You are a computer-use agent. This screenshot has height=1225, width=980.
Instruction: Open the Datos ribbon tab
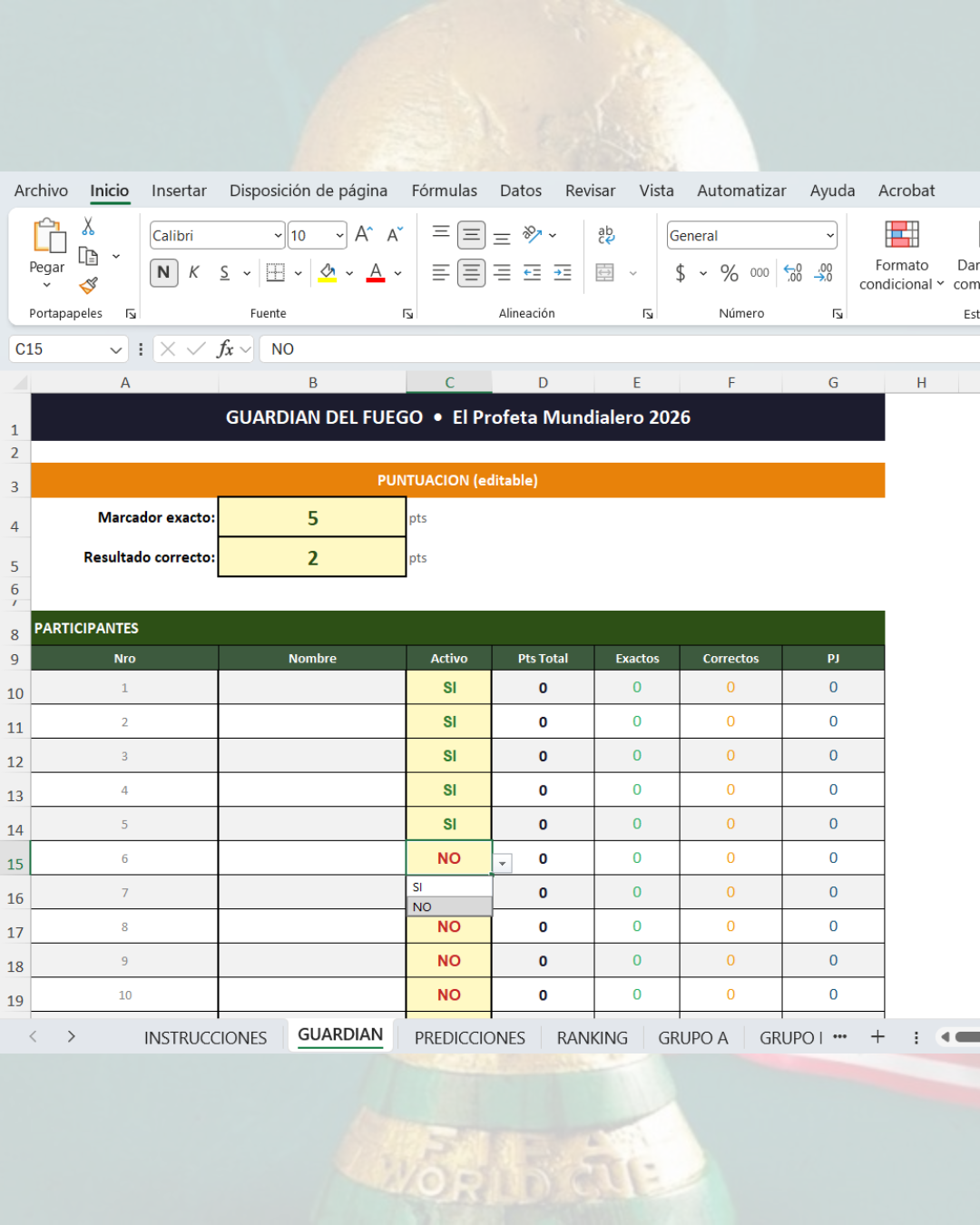coord(521,191)
